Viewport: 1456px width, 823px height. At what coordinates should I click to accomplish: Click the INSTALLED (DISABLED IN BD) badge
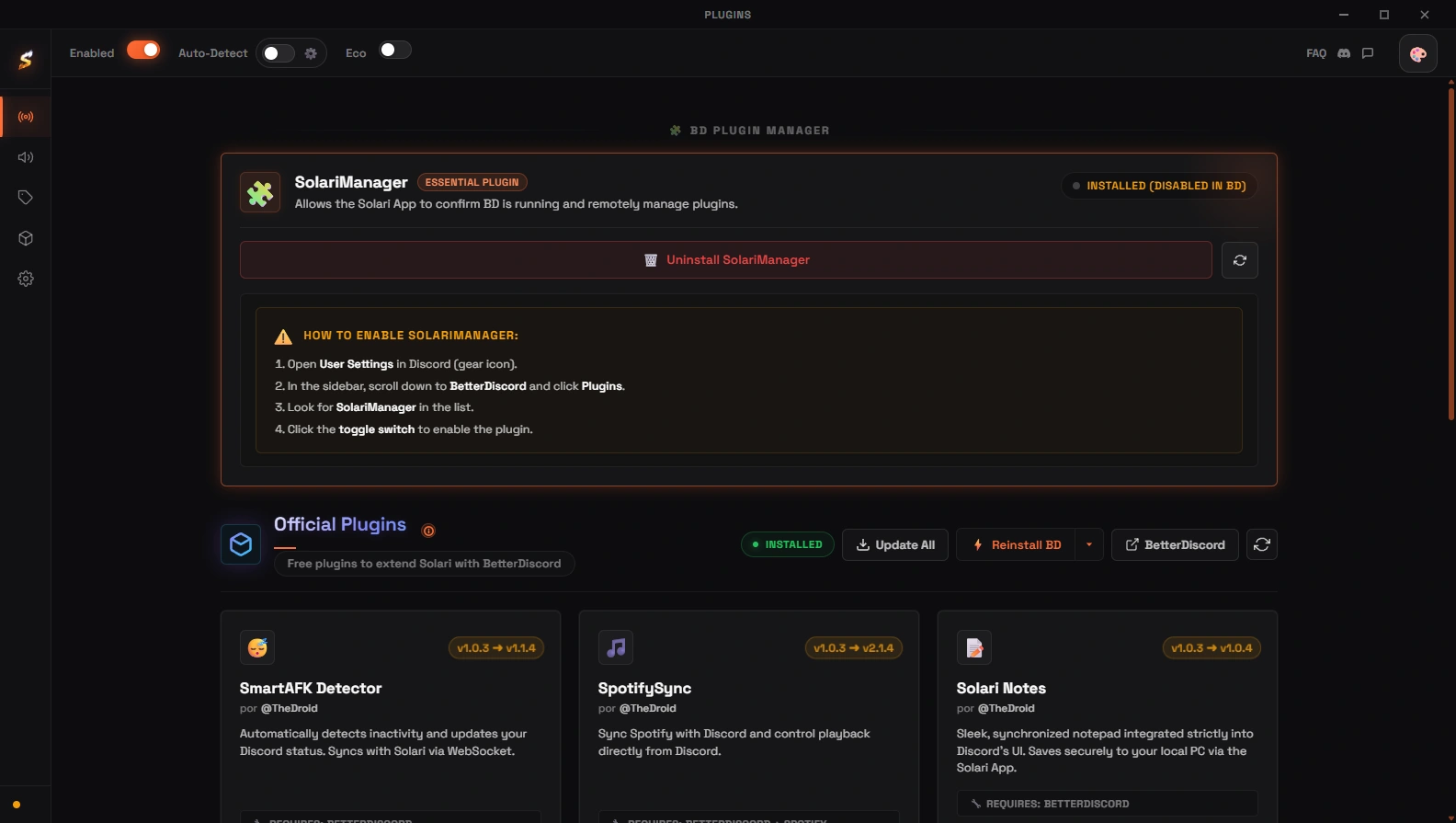[x=1159, y=186]
